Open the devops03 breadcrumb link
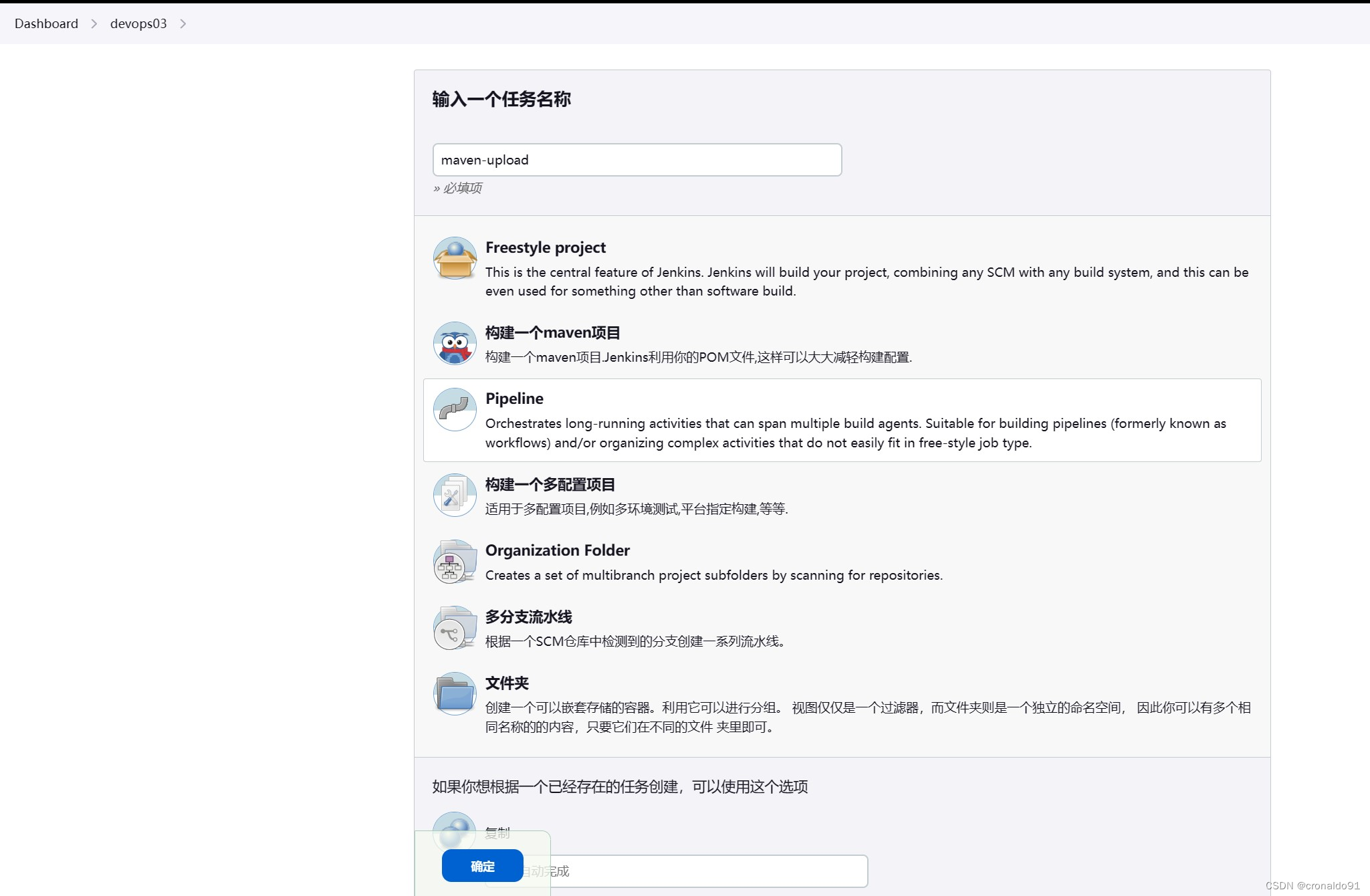1370x896 pixels. tap(138, 23)
